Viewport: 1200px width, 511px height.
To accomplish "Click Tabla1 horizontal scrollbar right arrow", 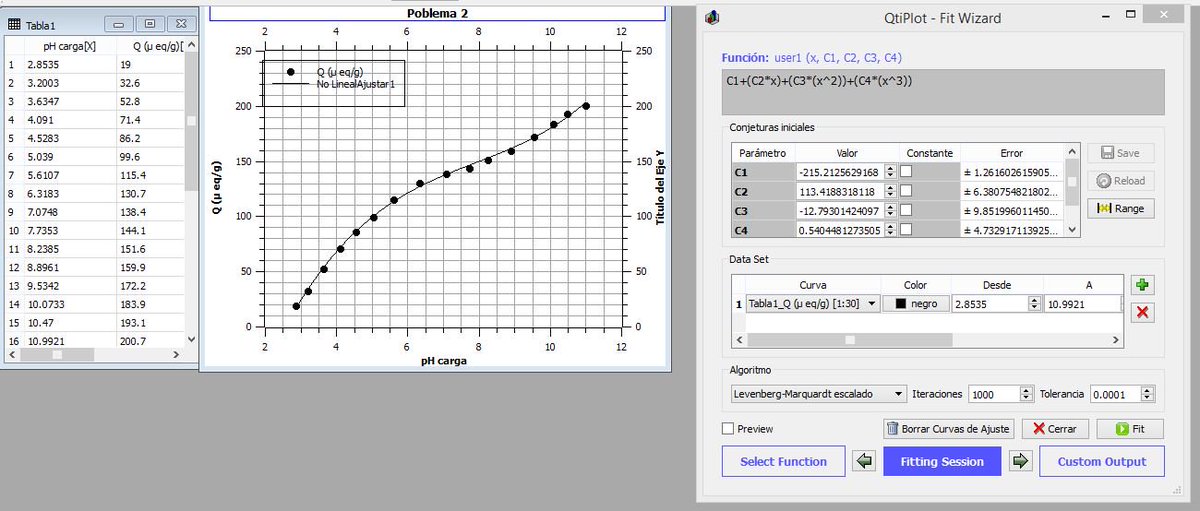I will (x=177, y=354).
